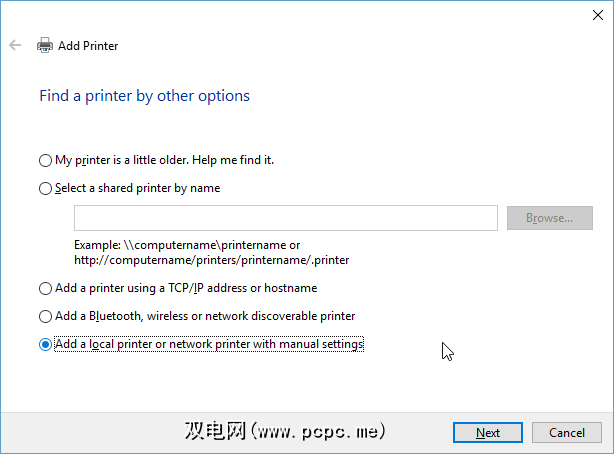Image resolution: width=614 pixels, height=454 pixels.
Task: Click the "My printer is a little older" label text
Action: (164, 160)
